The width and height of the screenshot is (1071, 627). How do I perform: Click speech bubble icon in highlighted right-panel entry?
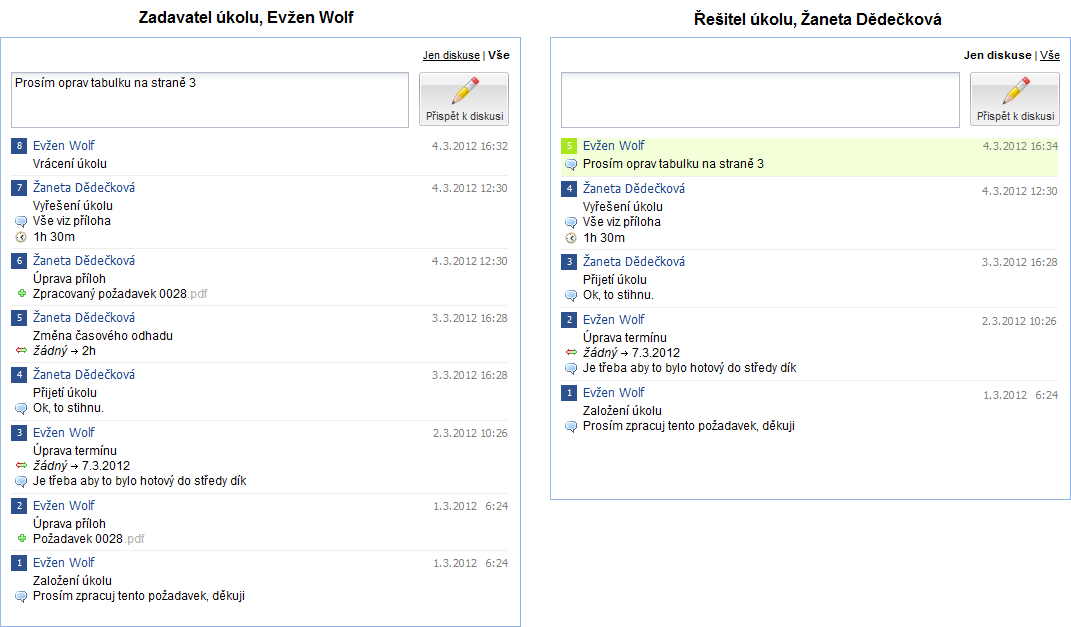(571, 164)
